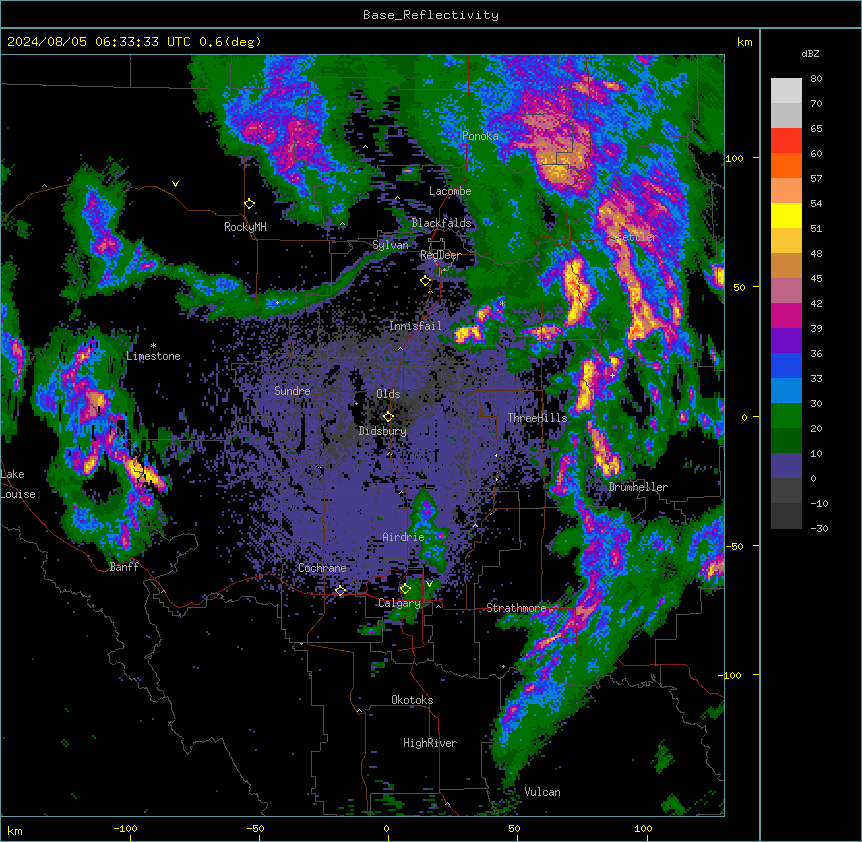This screenshot has height=842, width=862.
Task: Select the yellow marker below Cochrane
Action: click(340, 591)
